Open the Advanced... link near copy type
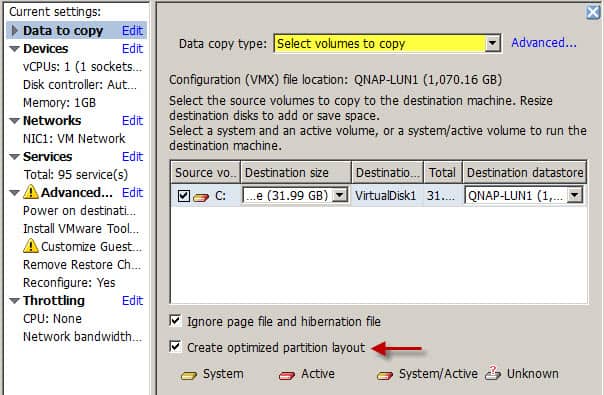Screen dimensions: 604x395 (x=544, y=43)
